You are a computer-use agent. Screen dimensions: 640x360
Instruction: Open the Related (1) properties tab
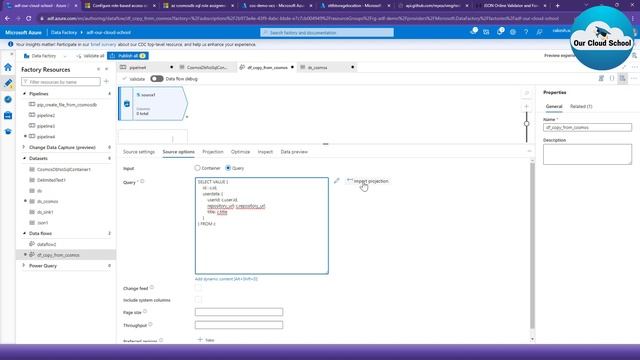pyautogui.click(x=581, y=107)
